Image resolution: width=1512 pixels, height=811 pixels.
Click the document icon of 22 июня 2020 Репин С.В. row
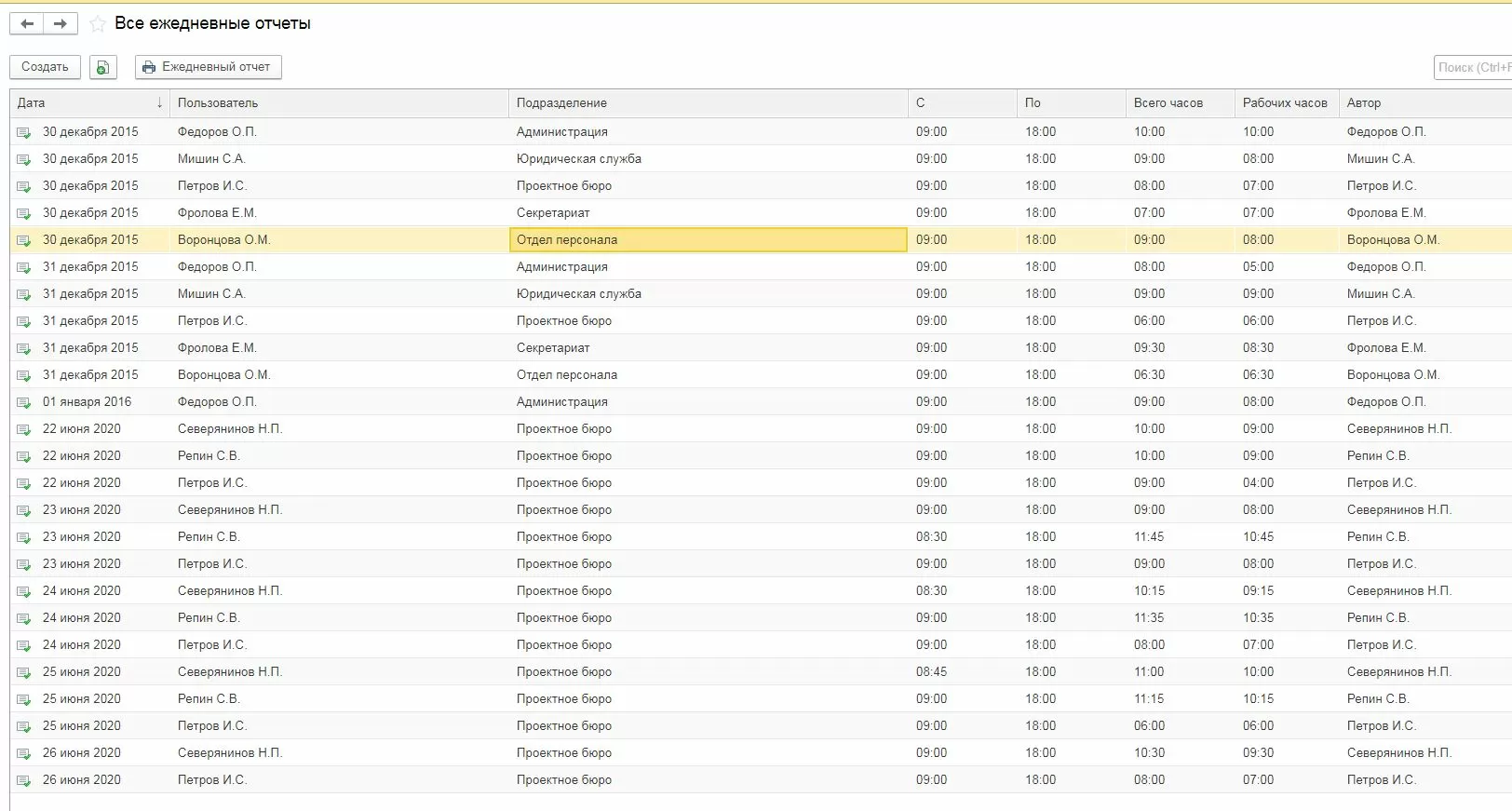[x=23, y=456]
